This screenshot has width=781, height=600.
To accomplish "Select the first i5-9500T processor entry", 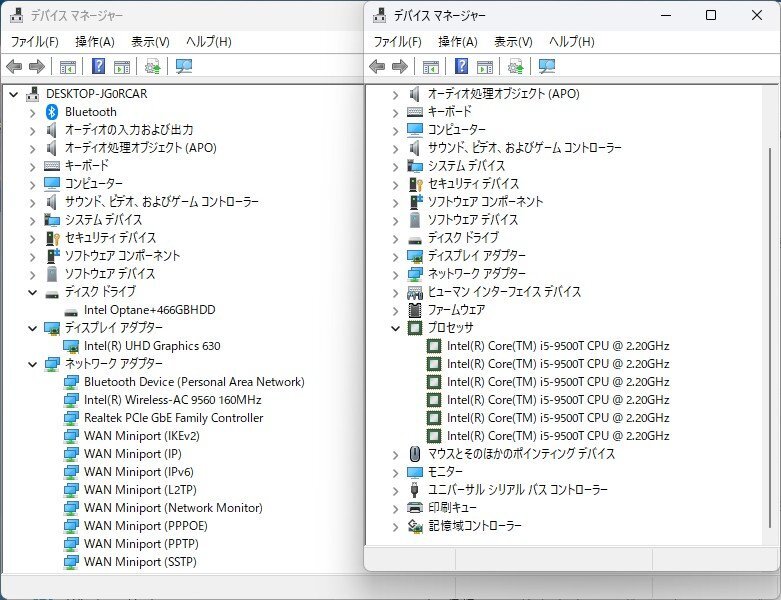I will tap(557, 346).
